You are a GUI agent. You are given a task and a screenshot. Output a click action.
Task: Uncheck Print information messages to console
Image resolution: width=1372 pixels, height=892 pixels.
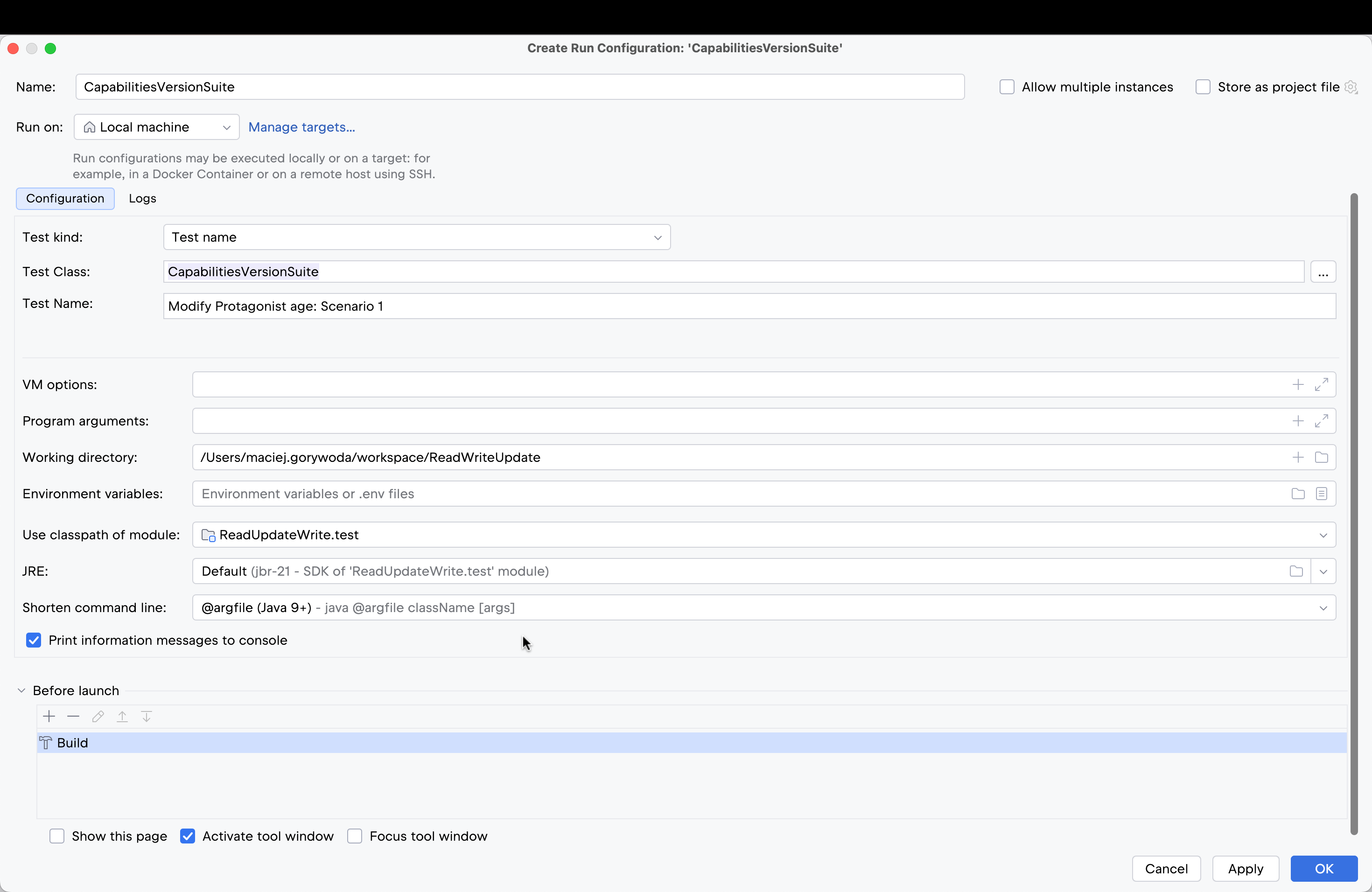point(34,640)
